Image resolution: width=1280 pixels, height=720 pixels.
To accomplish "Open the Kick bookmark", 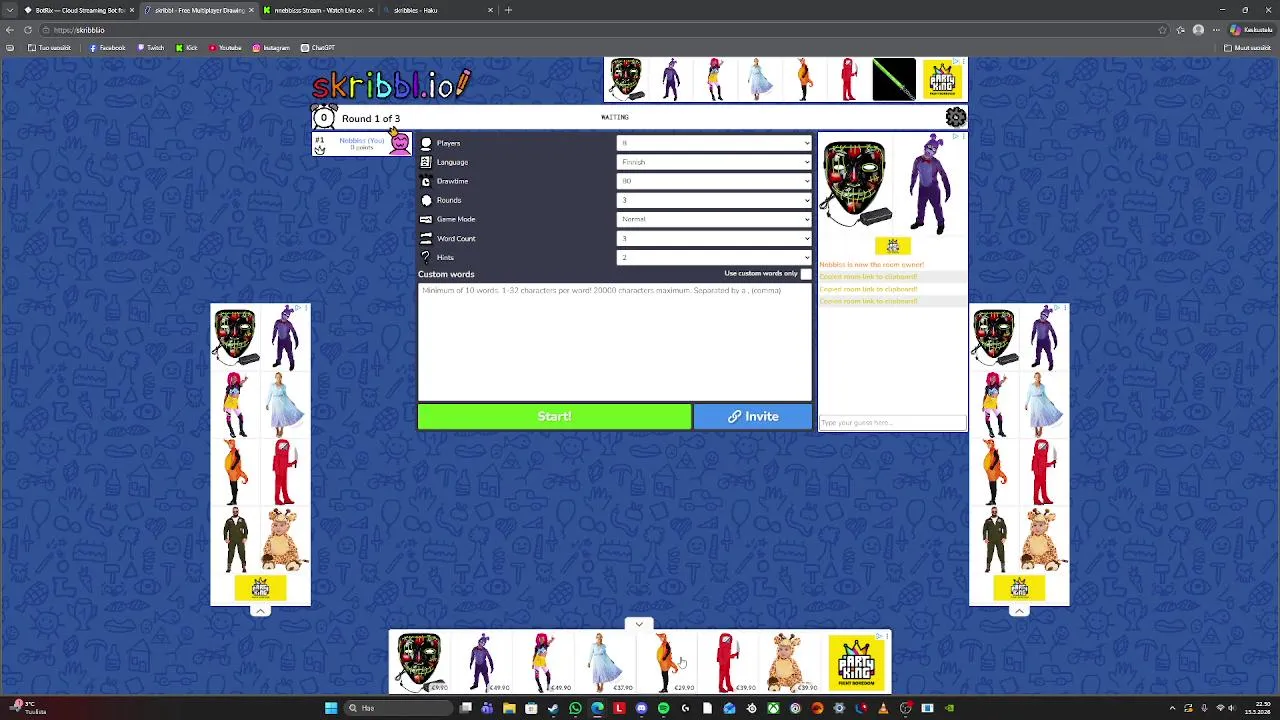I will (187, 48).
